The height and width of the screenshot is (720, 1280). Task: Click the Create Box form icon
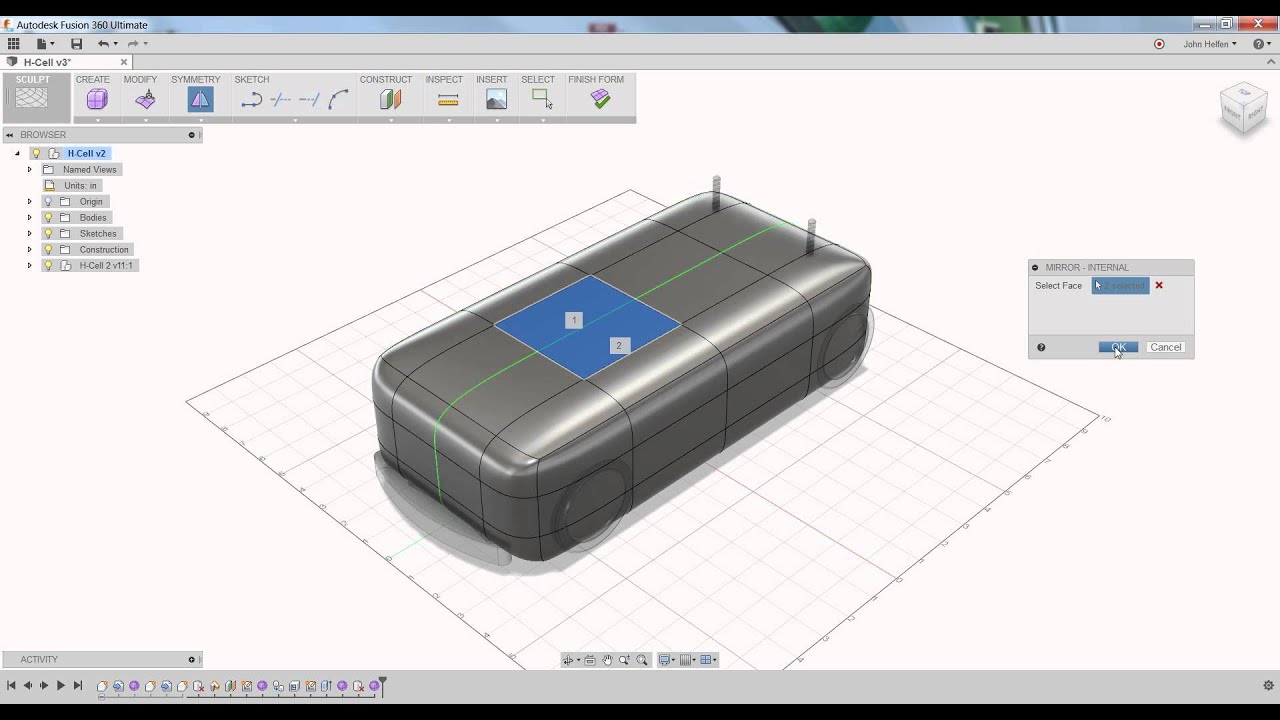tap(97, 99)
